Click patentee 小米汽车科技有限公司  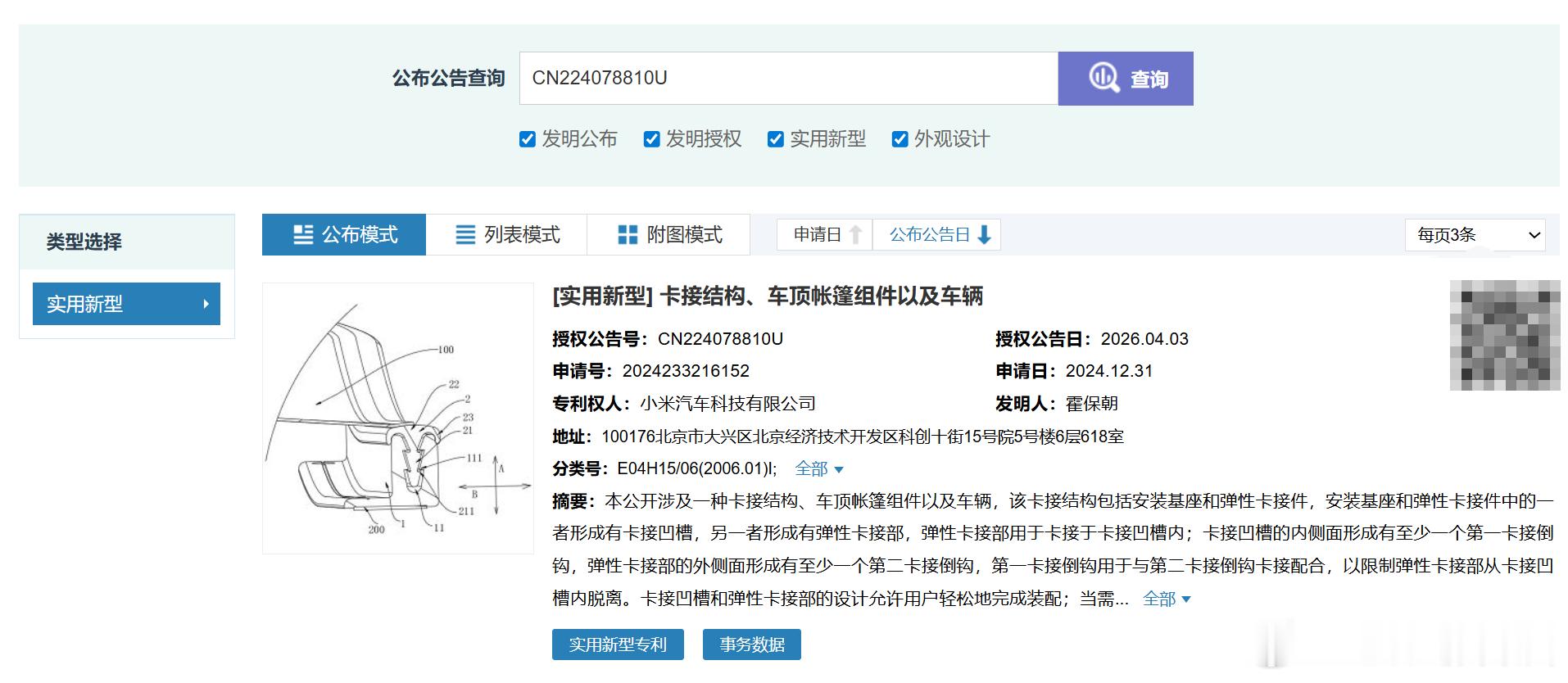727,404
